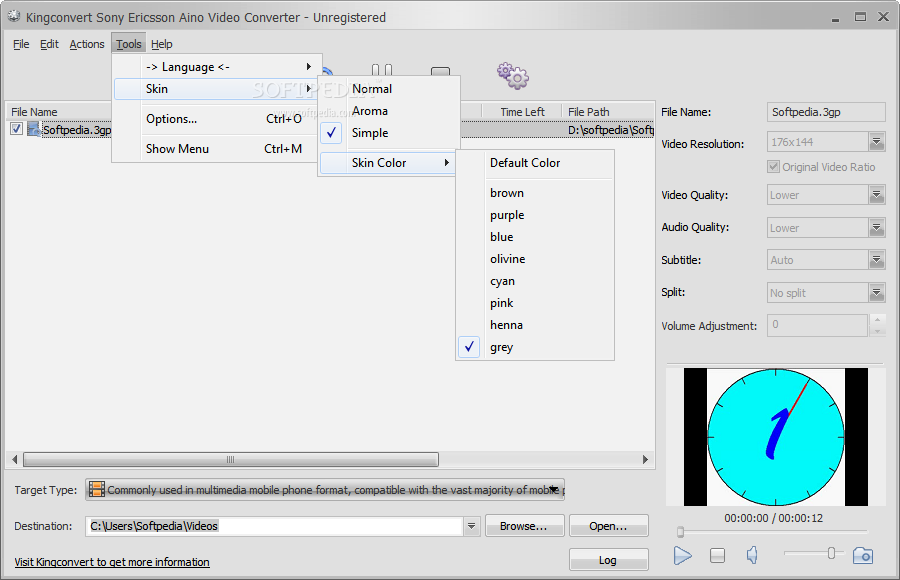The width and height of the screenshot is (900, 580).
Task: Open the Log button
Action: tap(608, 559)
